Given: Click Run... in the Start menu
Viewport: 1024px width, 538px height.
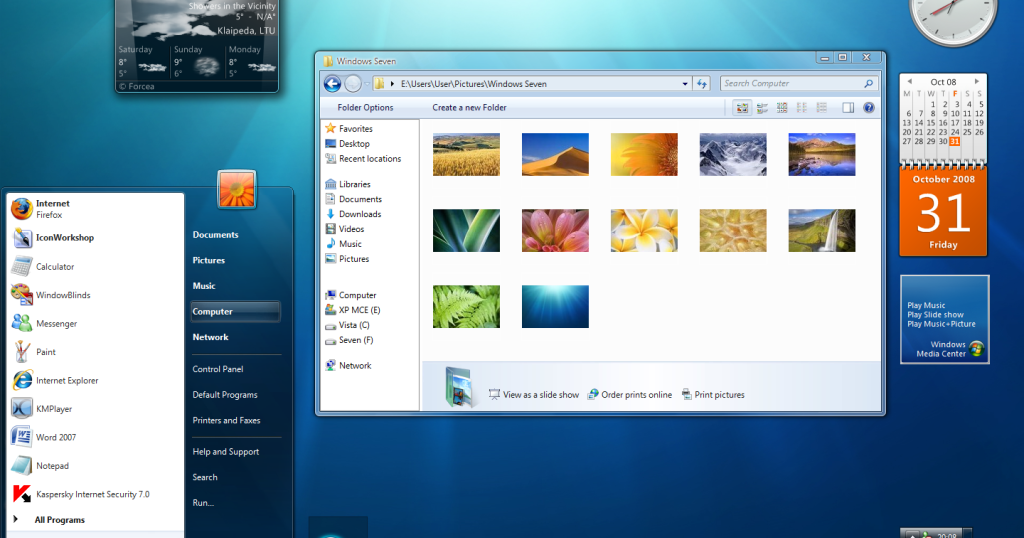Looking at the screenshot, I should [203, 503].
